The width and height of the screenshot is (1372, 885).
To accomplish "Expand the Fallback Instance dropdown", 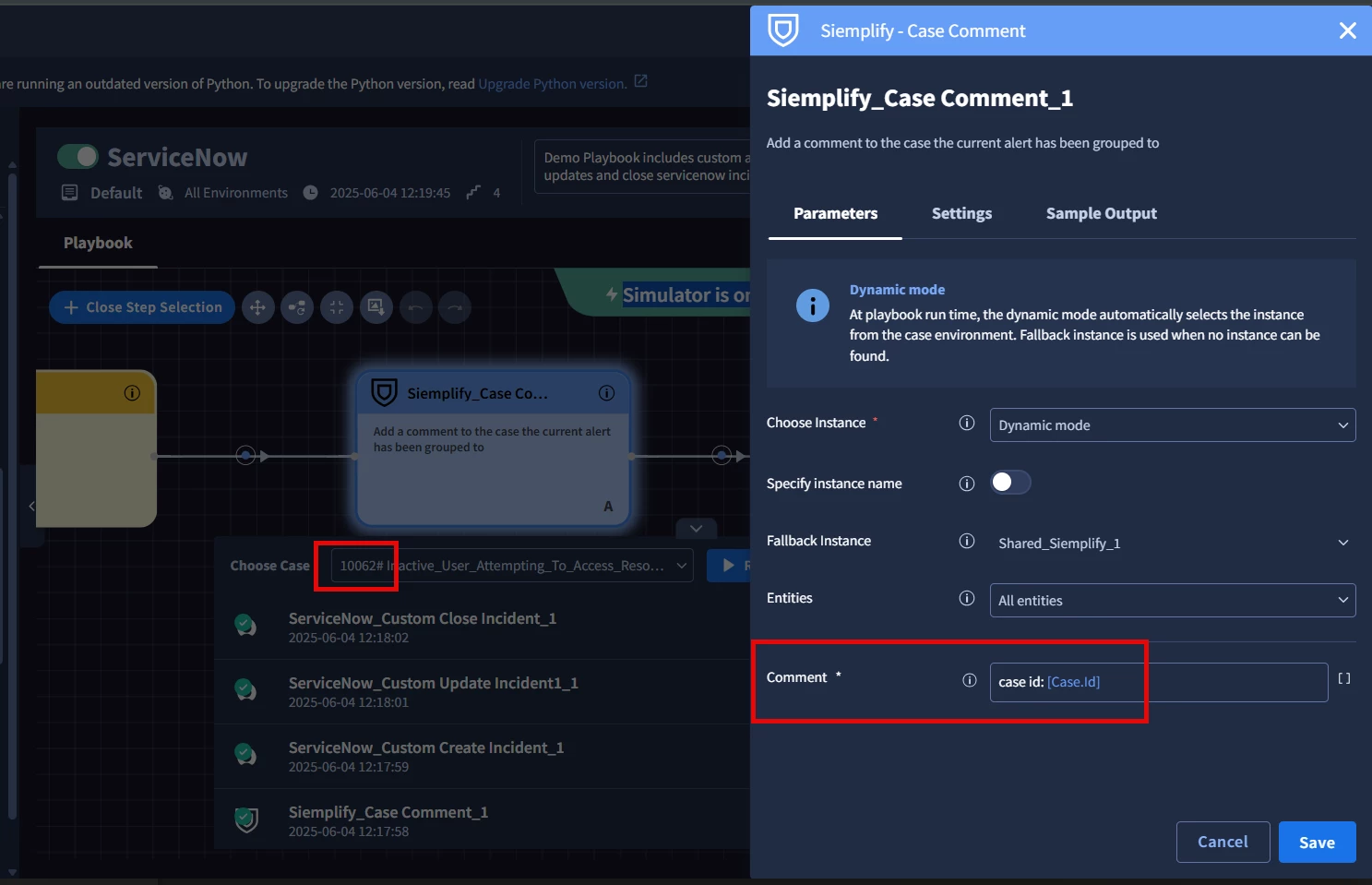I will pos(1173,543).
